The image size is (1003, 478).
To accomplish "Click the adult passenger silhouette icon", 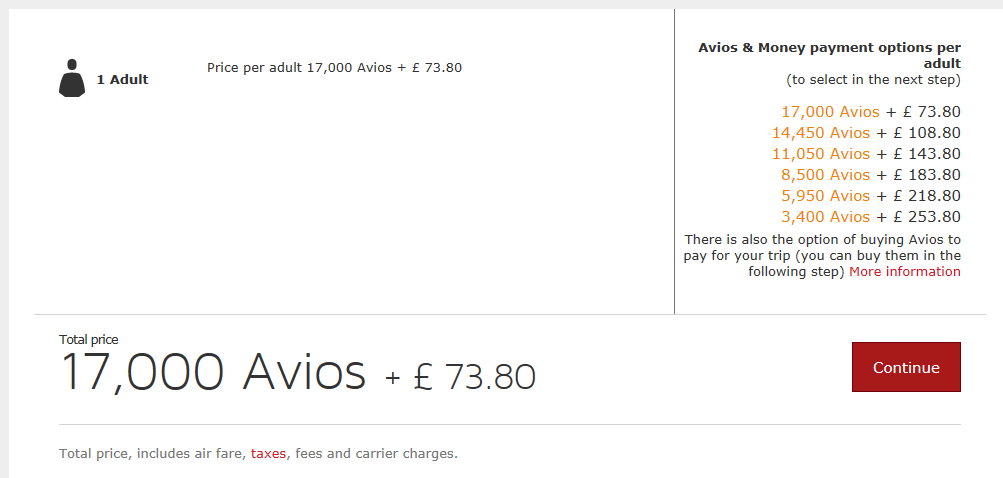I will (71, 79).
